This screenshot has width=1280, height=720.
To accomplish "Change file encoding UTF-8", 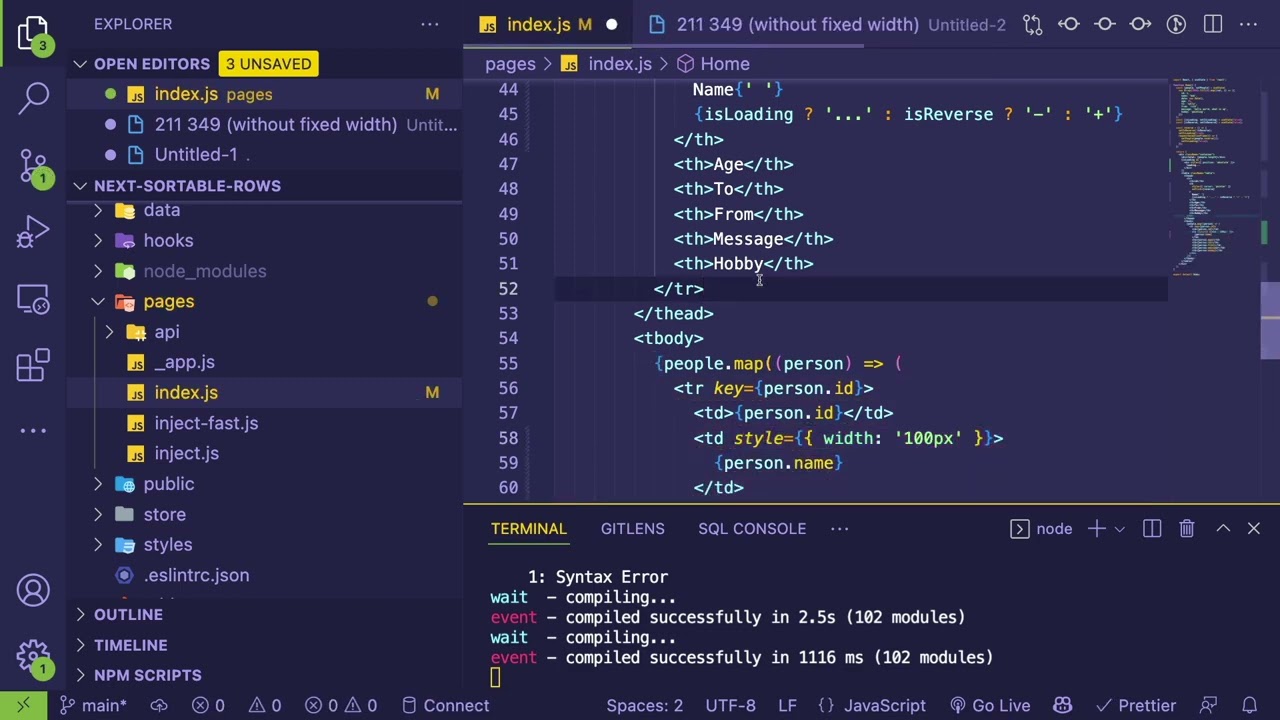I will pos(730,705).
